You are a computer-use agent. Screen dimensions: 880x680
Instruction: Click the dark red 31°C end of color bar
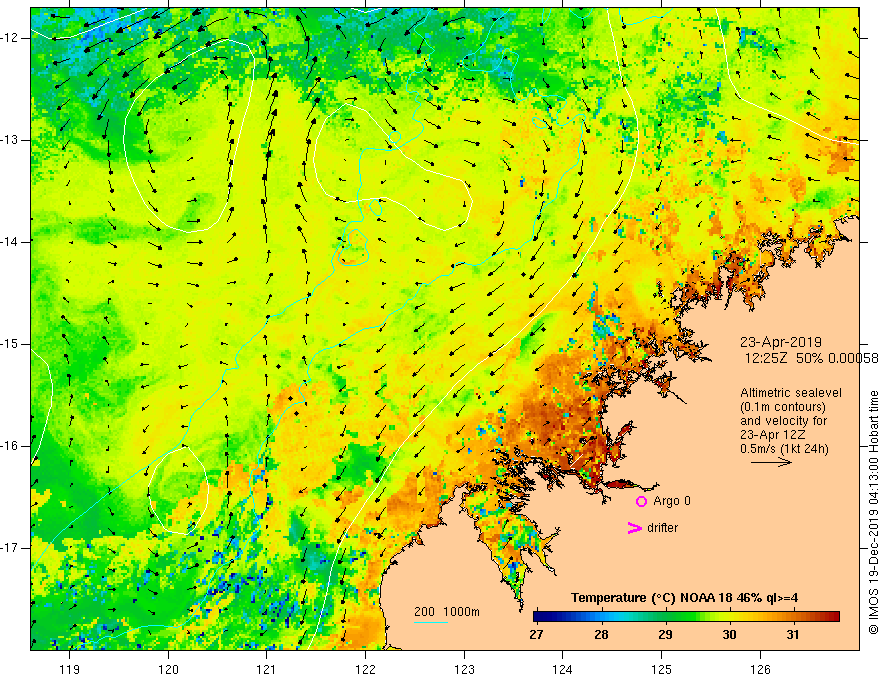[833, 617]
